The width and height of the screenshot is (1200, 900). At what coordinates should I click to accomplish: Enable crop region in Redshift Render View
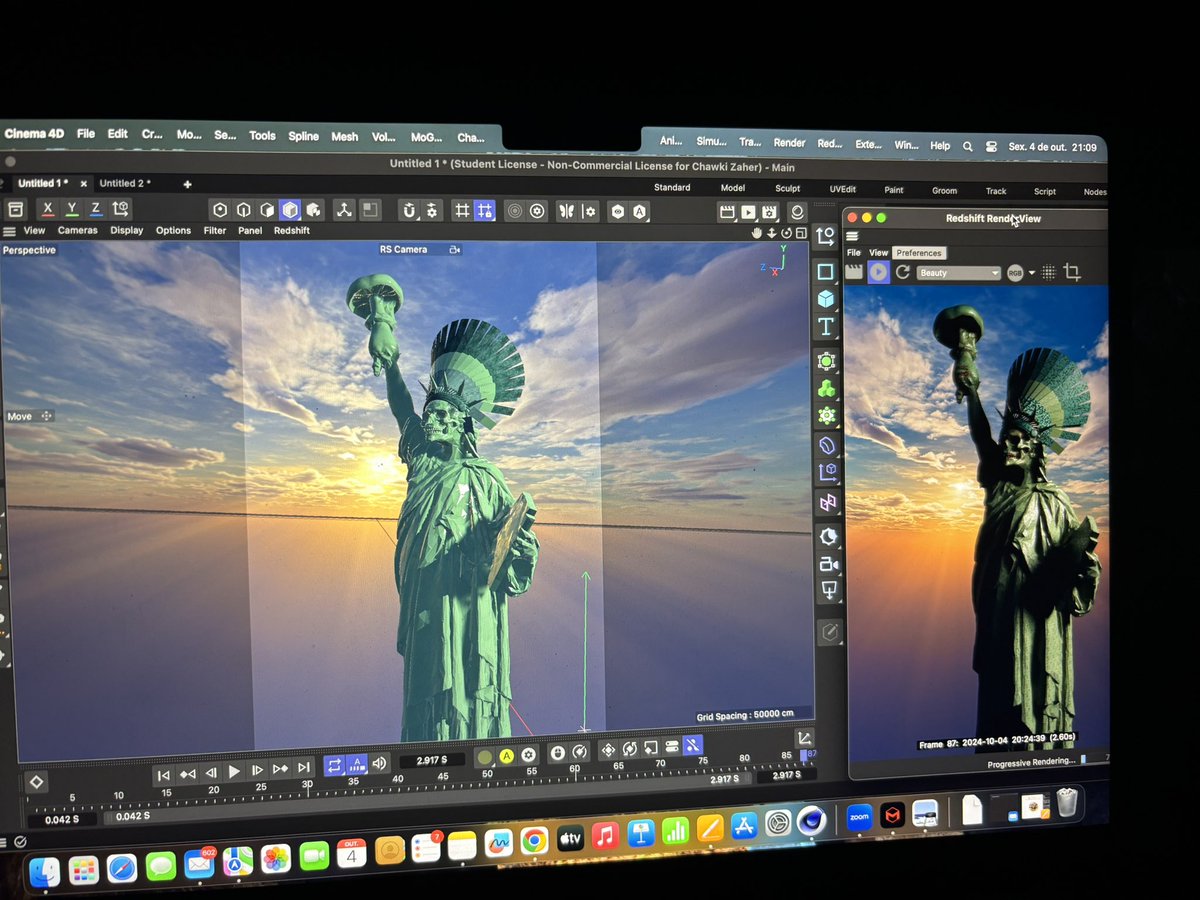tap(1072, 272)
